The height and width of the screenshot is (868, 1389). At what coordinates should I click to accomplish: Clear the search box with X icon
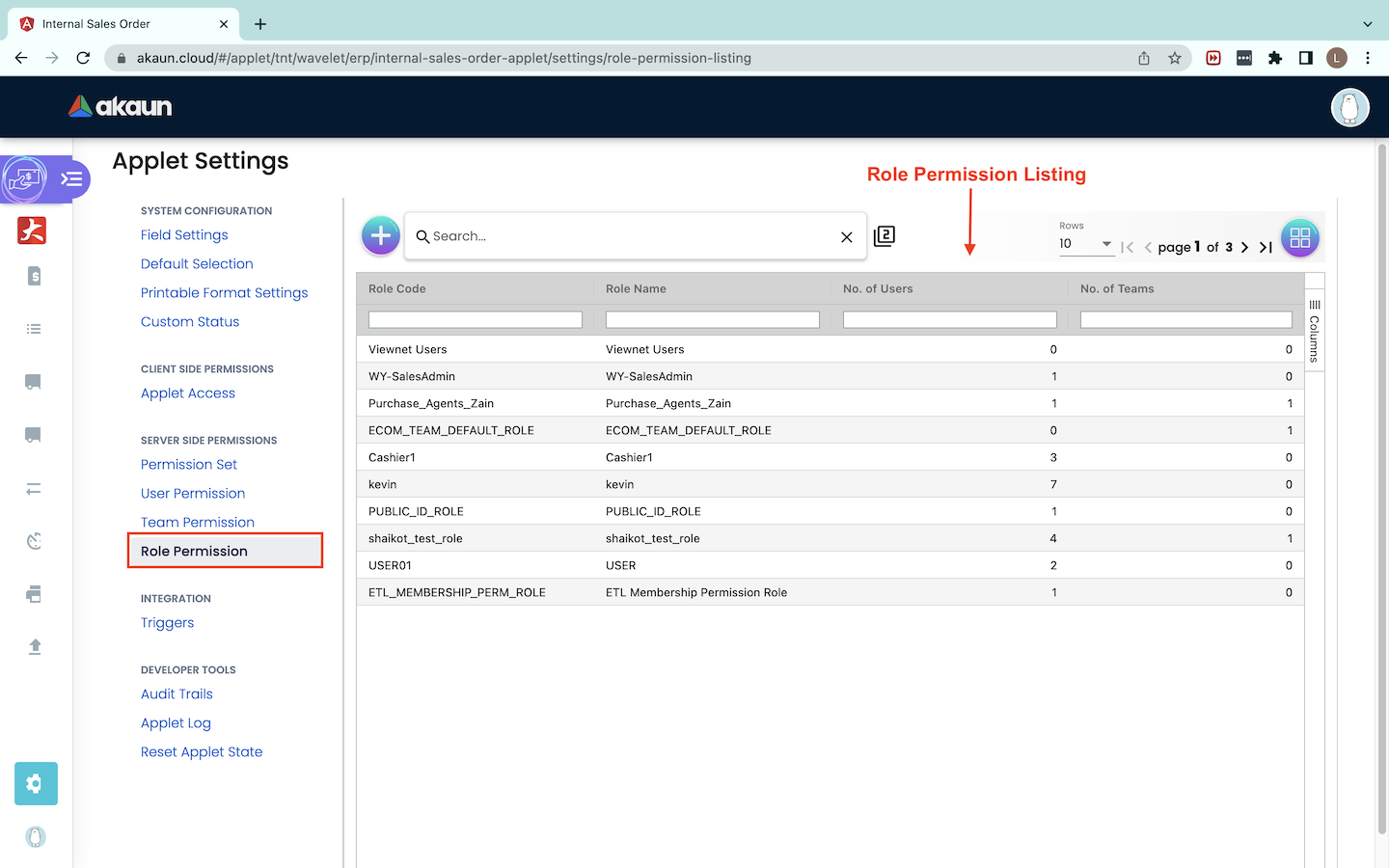(x=846, y=237)
